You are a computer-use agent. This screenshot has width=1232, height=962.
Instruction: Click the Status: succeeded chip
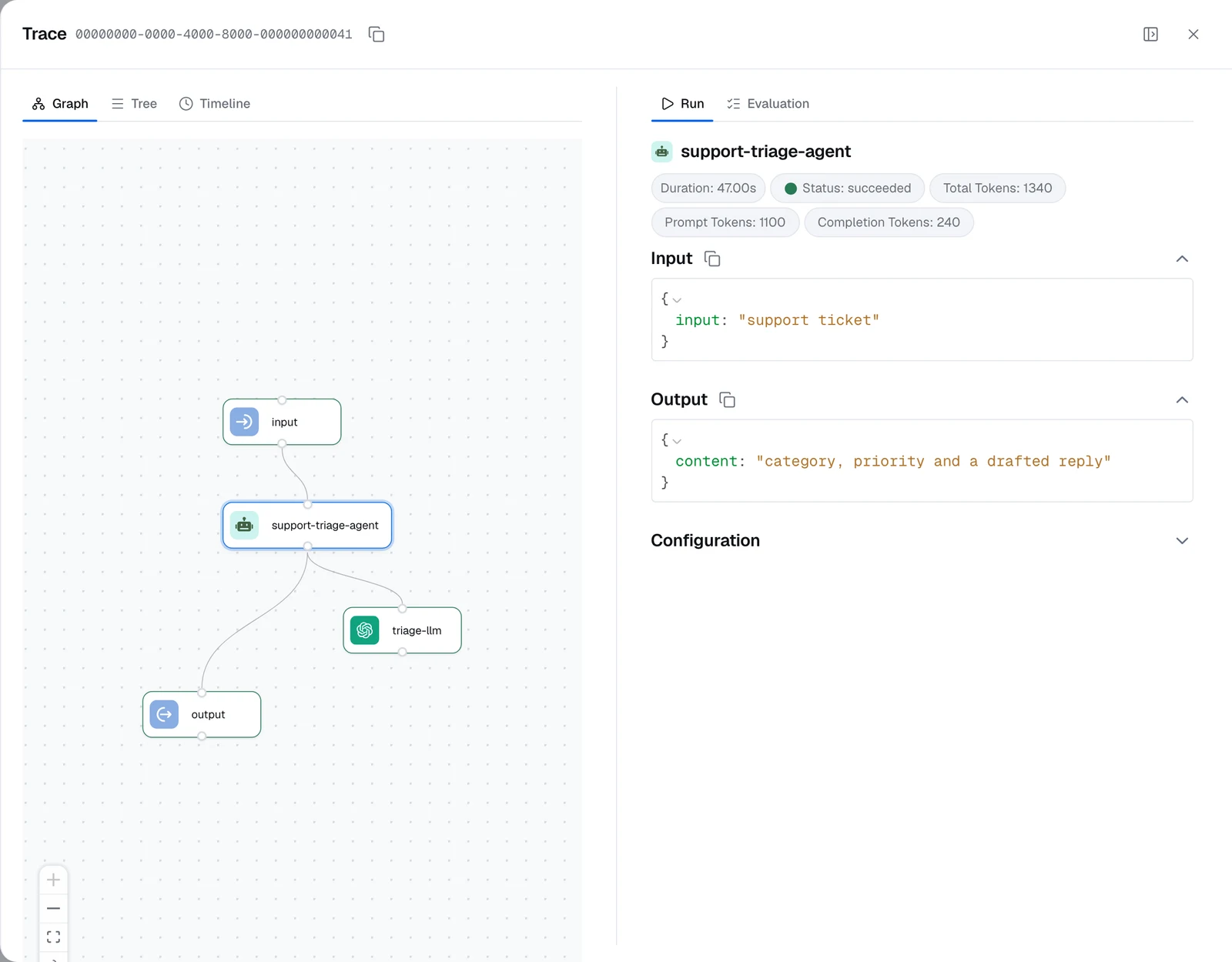(847, 188)
